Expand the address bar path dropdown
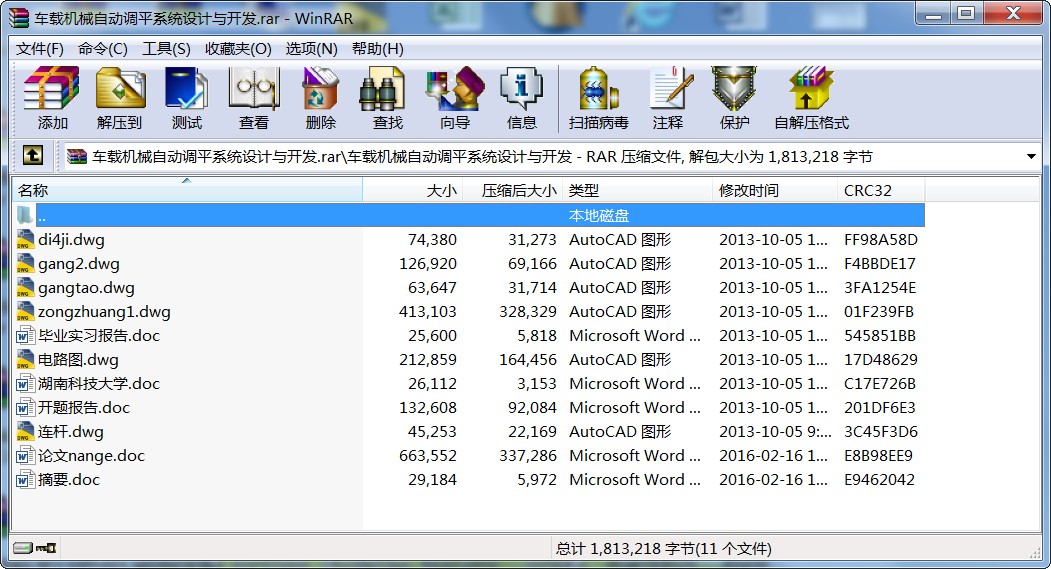1051x569 pixels. 1031,157
